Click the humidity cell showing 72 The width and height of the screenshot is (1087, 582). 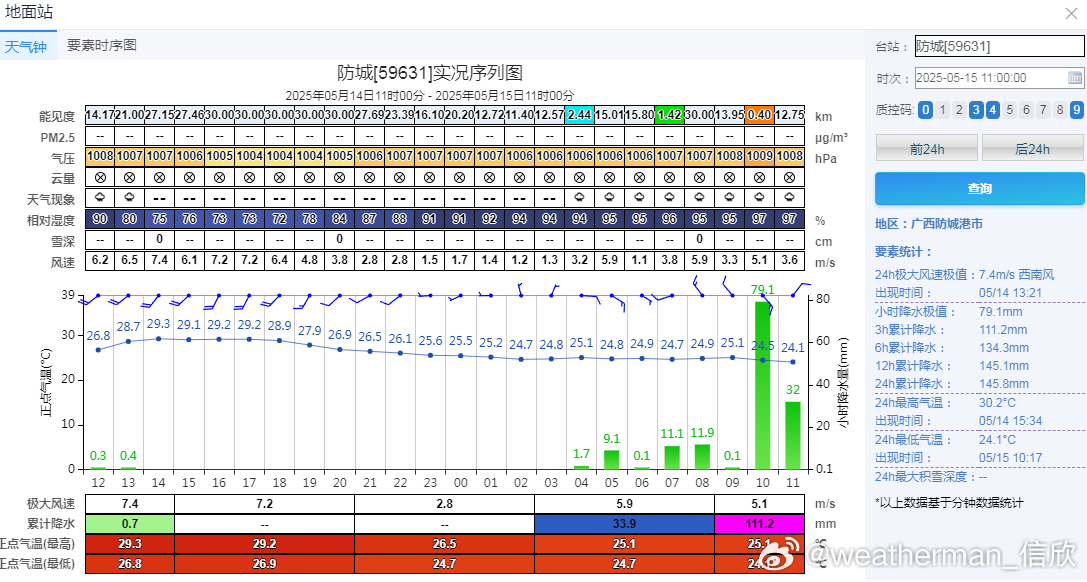coord(279,219)
